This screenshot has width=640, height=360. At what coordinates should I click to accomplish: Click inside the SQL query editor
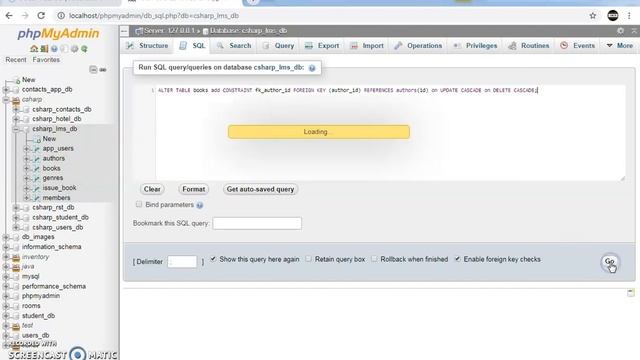390,133
